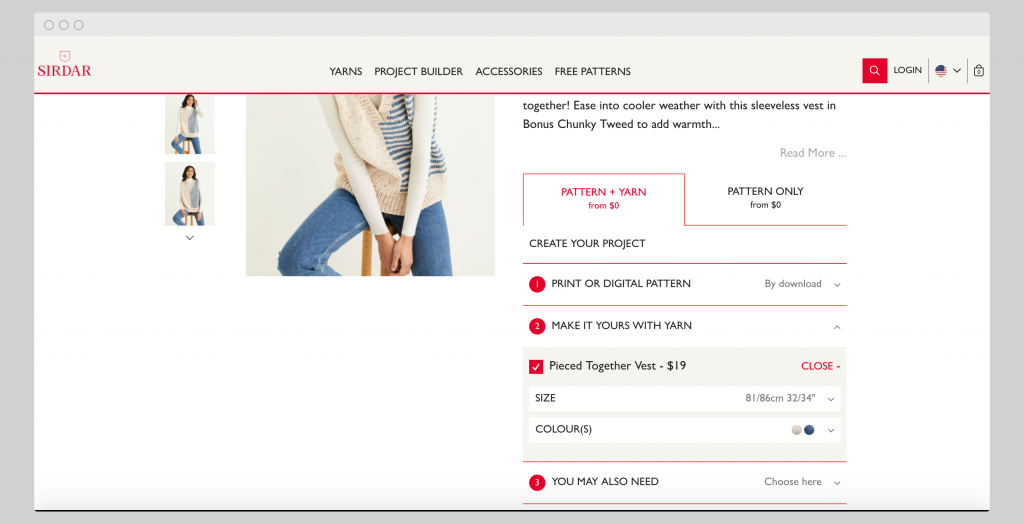Expand the You May Also Need section
The height and width of the screenshot is (524, 1024).
point(684,482)
